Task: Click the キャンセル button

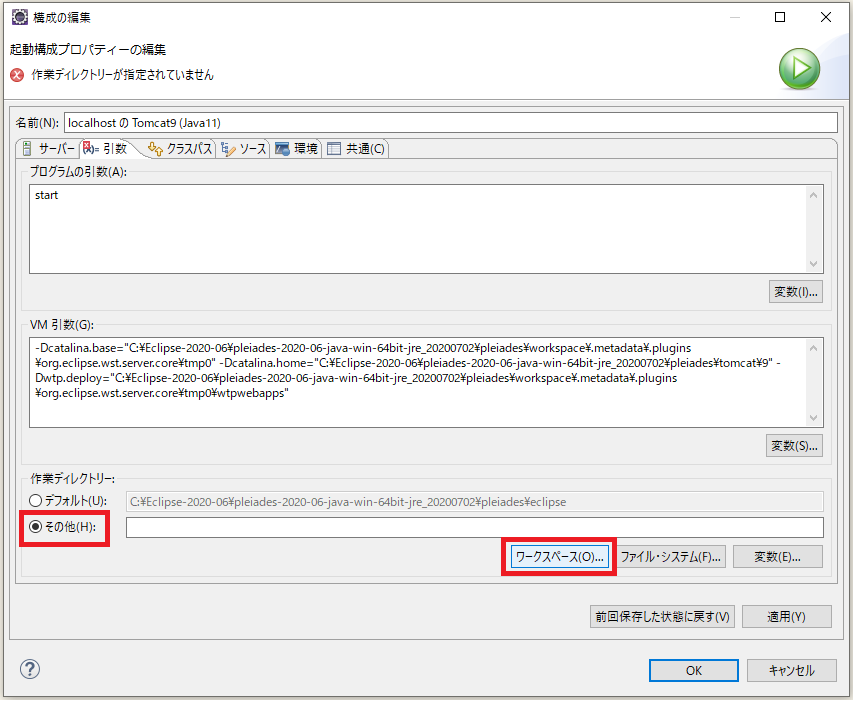Action: pyautogui.click(x=792, y=671)
